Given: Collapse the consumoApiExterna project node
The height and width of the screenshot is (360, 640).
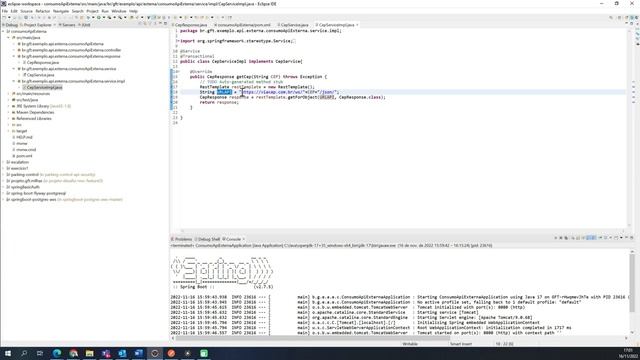Looking at the screenshot, I should (x=3, y=31).
